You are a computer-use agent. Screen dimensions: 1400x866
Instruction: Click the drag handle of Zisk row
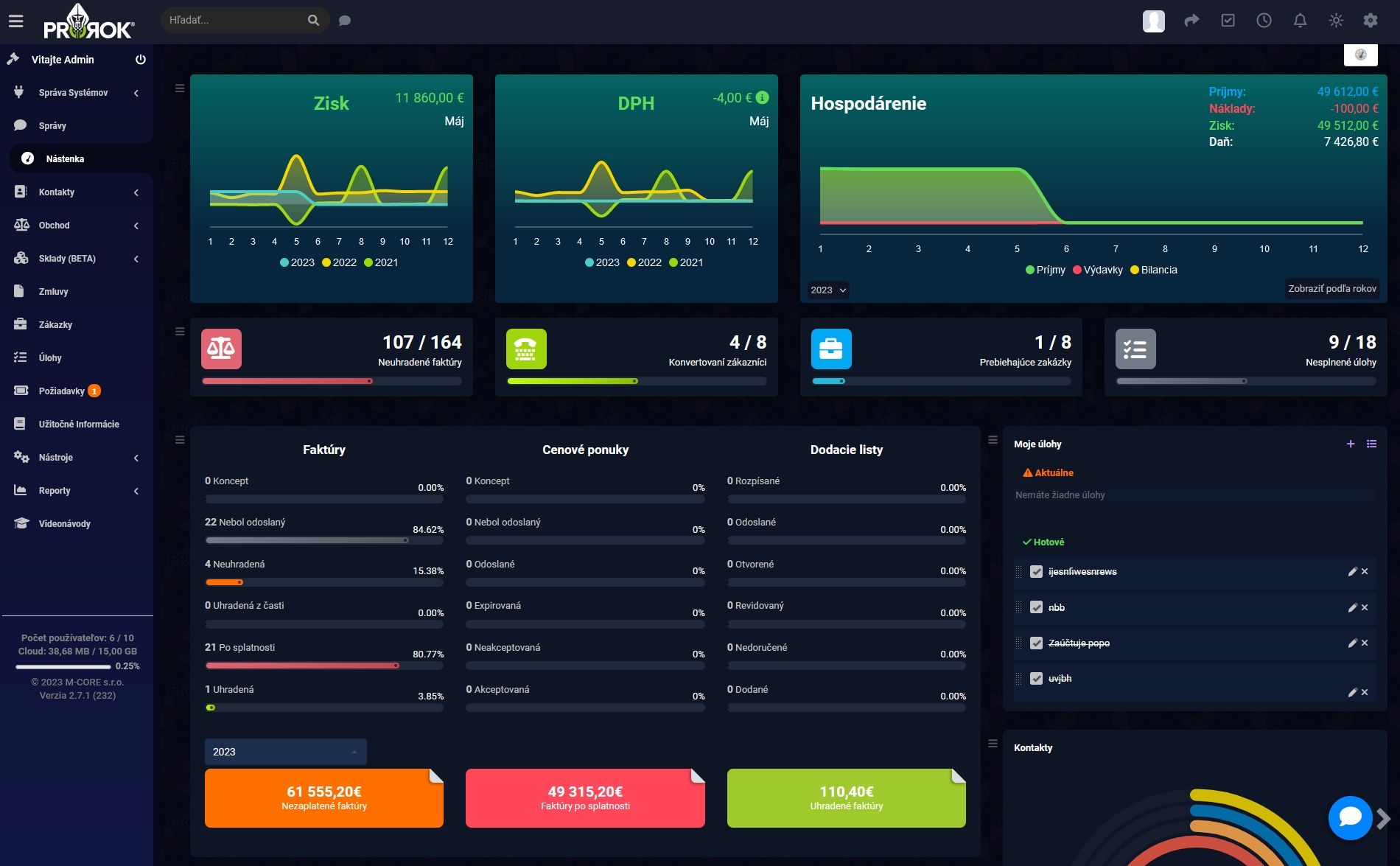(180, 88)
